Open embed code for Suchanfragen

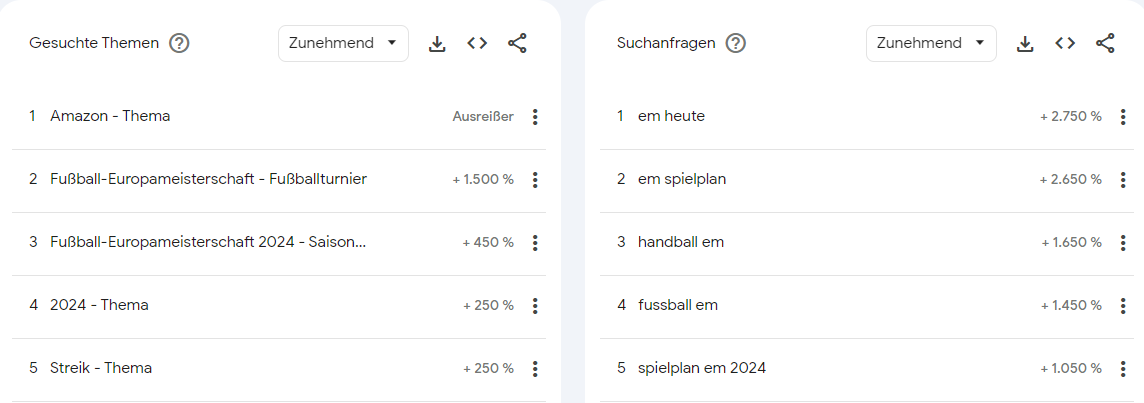[x=1065, y=44]
